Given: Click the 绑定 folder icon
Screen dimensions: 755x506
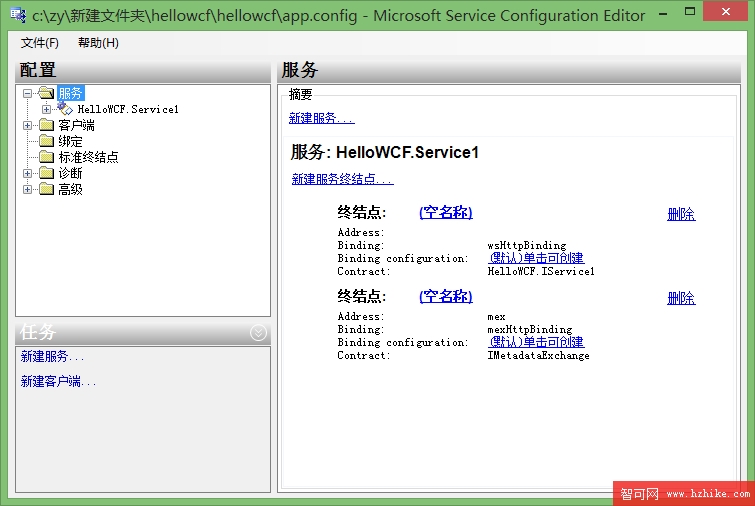Looking at the screenshot, I should point(46,141).
